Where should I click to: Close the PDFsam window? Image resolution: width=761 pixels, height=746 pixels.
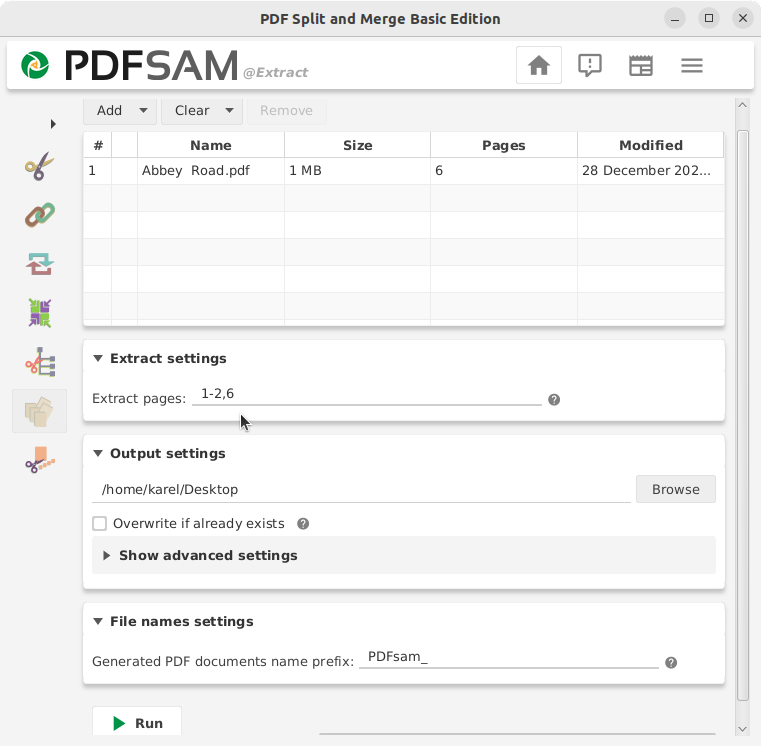click(743, 18)
